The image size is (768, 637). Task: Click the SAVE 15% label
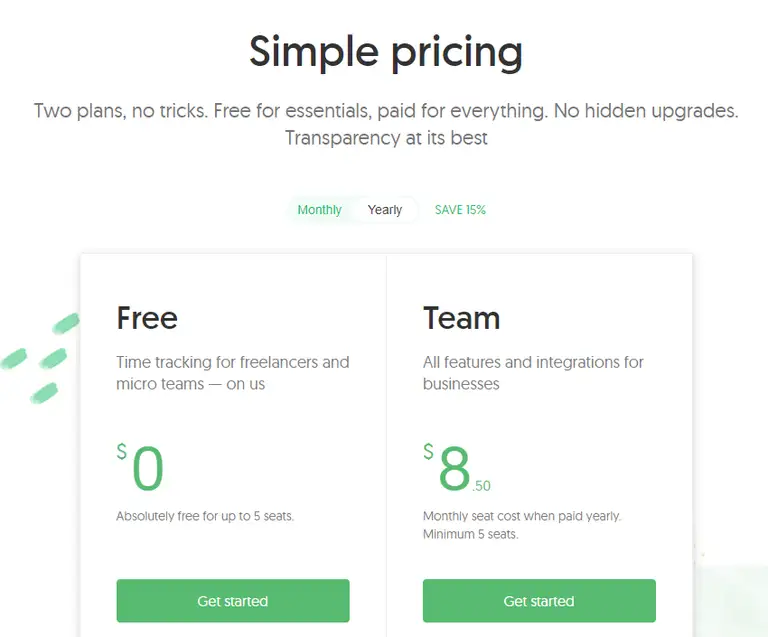[460, 210]
